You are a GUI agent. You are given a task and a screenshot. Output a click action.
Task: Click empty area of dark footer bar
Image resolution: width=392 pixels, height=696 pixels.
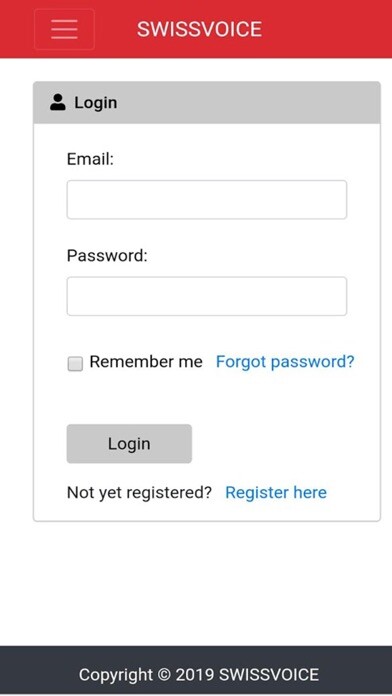coord(355,675)
